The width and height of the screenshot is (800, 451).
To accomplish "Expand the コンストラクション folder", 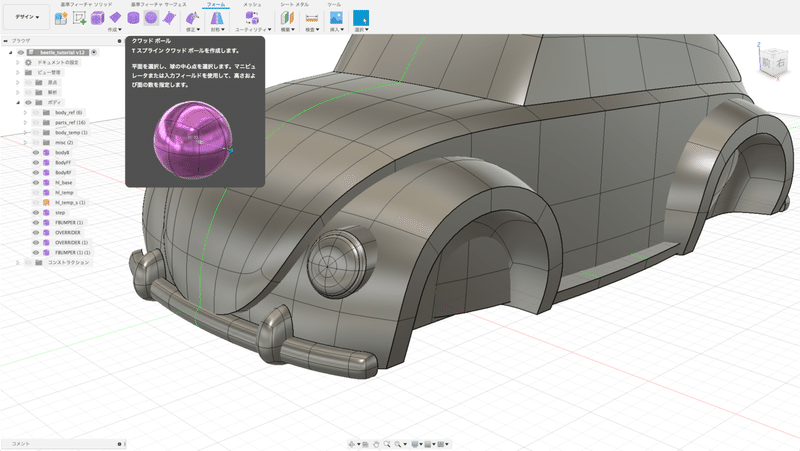I will click(18, 262).
